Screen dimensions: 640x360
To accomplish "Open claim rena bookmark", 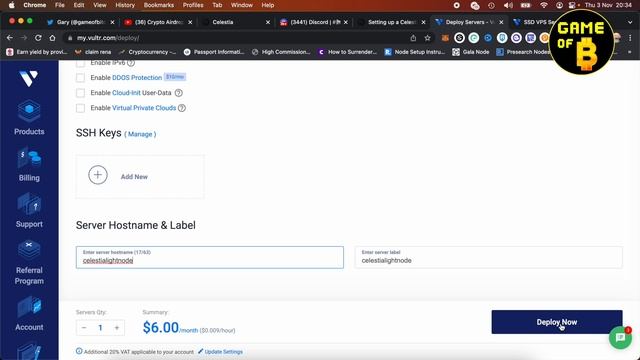I will pos(93,52).
